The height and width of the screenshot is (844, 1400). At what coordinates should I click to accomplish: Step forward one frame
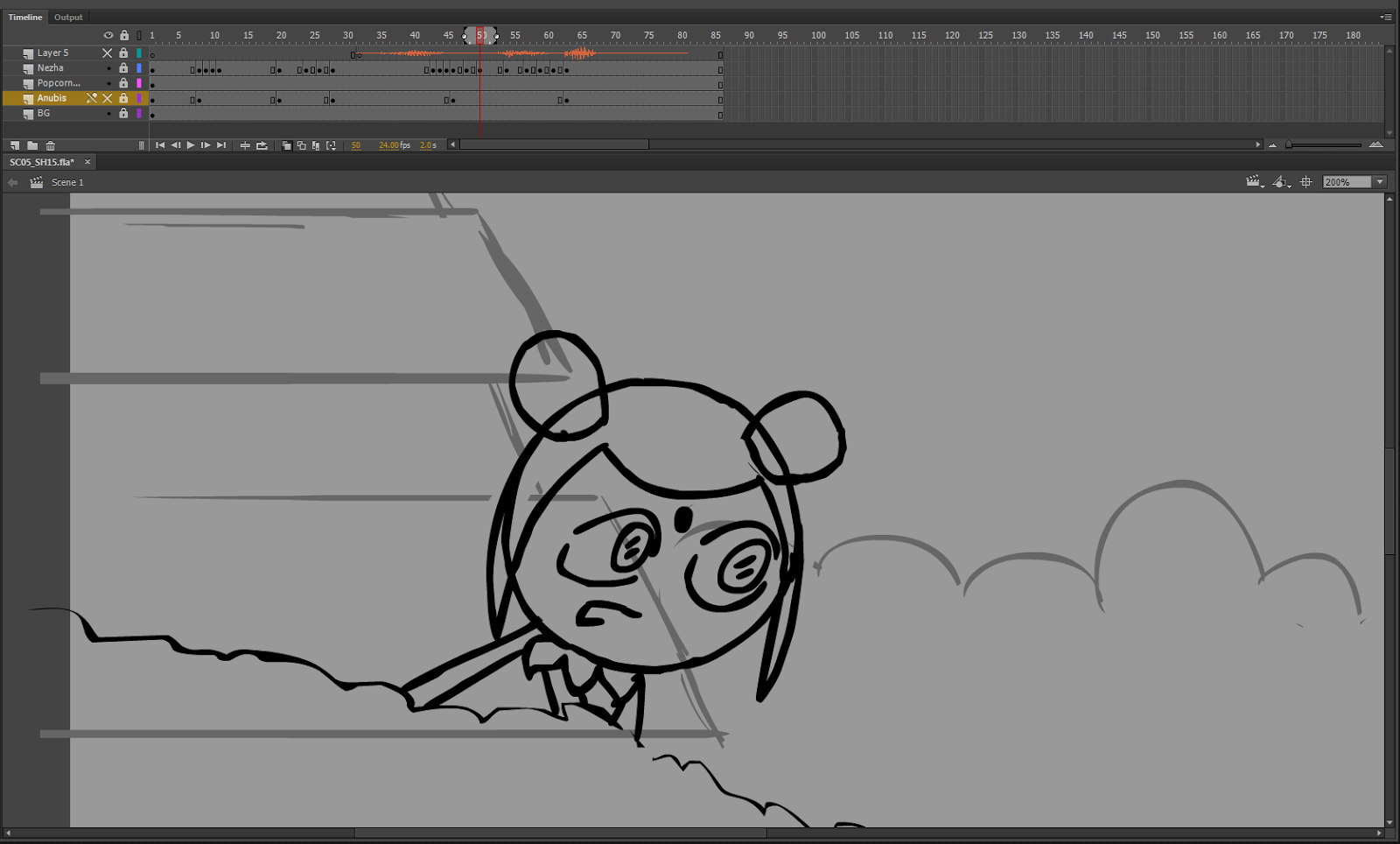[206, 145]
